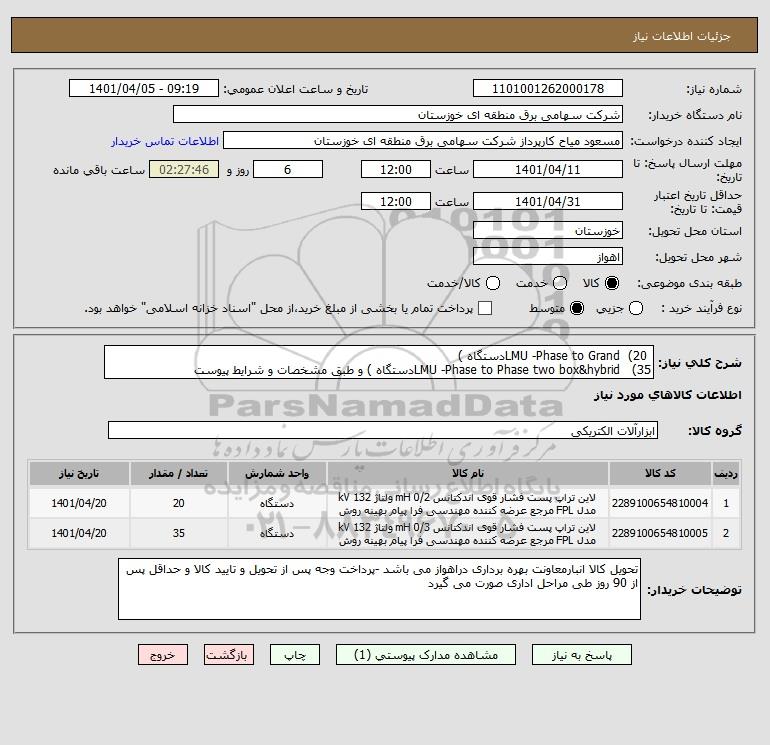Select the کالا radio button
The height and width of the screenshot is (745, 770).
612,283
